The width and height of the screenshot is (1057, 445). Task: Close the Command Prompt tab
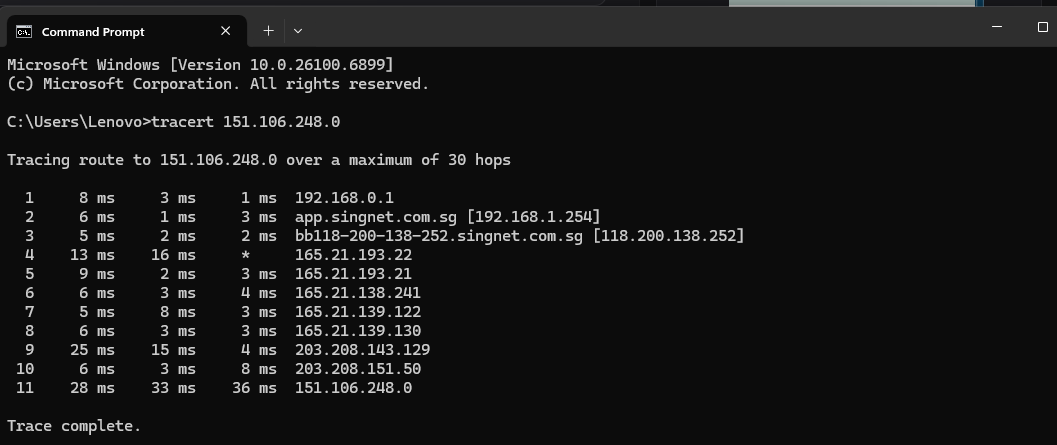(x=225, y=32)
